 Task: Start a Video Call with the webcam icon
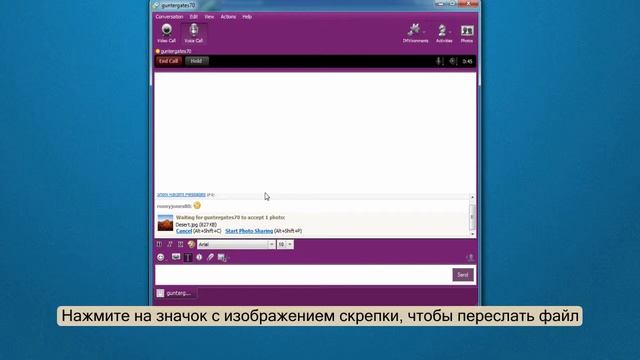click(x=167, y=30)
